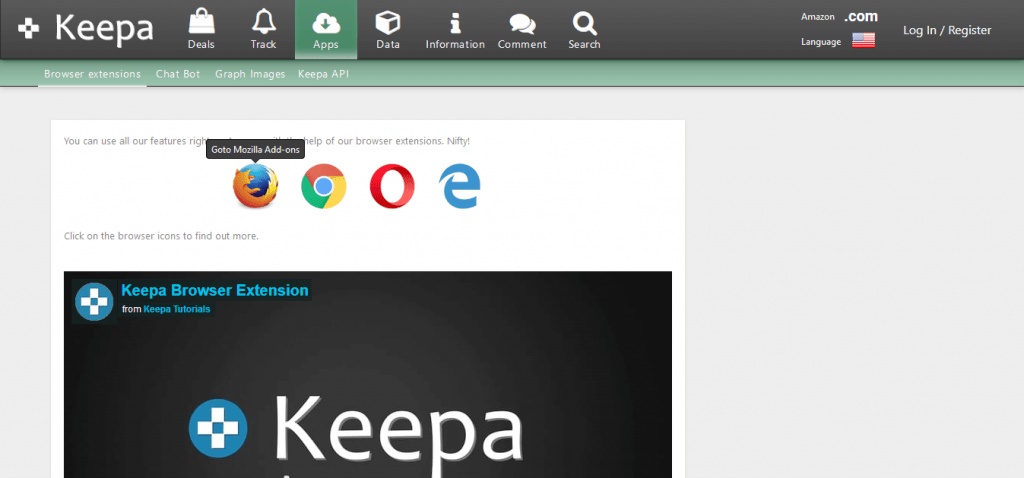Screen dimensions: 1024x478
Task: Click the Search magnifier icon
Action: point(584,23)
